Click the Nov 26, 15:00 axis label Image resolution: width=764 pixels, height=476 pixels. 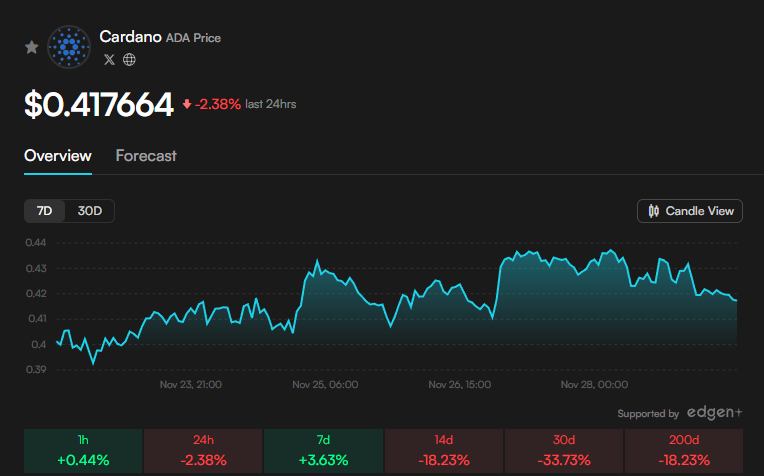pos(459,384)
